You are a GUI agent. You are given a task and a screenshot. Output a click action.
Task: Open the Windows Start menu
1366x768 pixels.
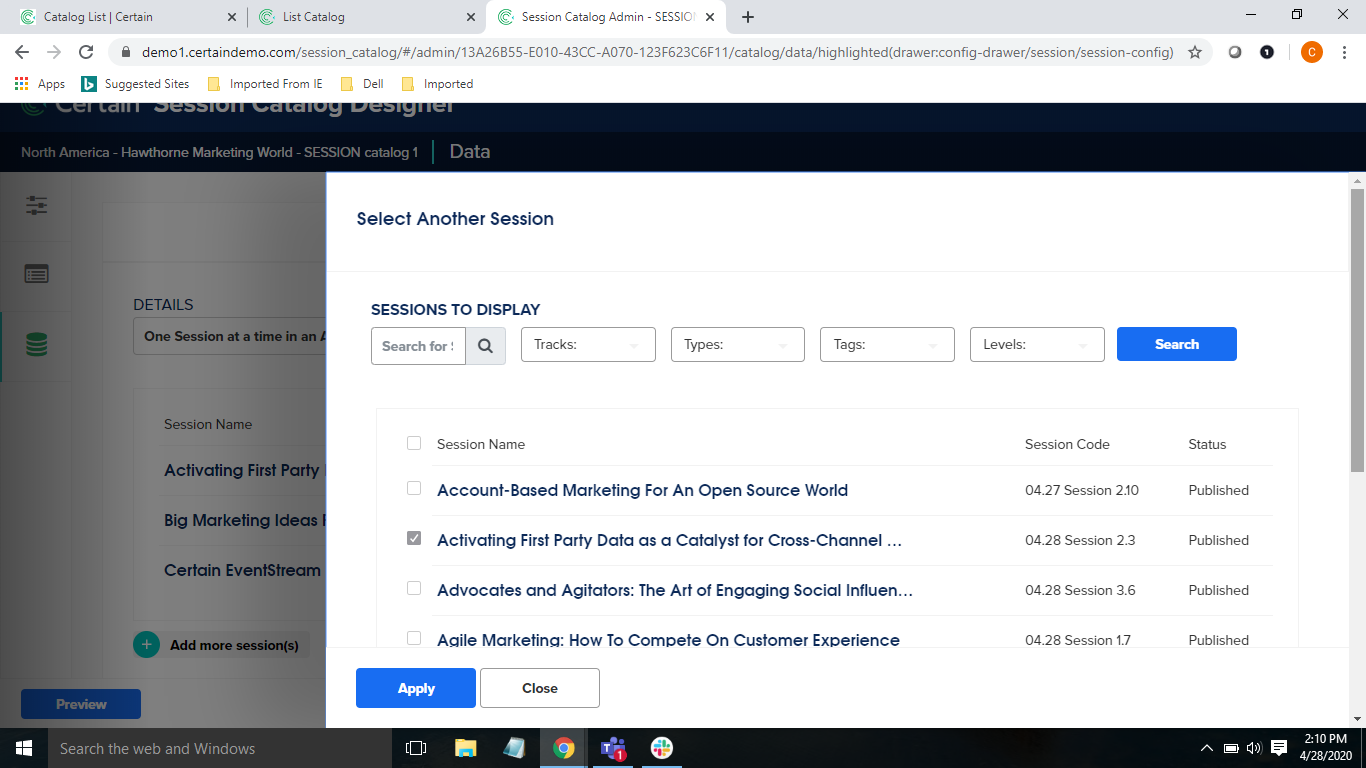pyautogui.click(x=24, y=748)
